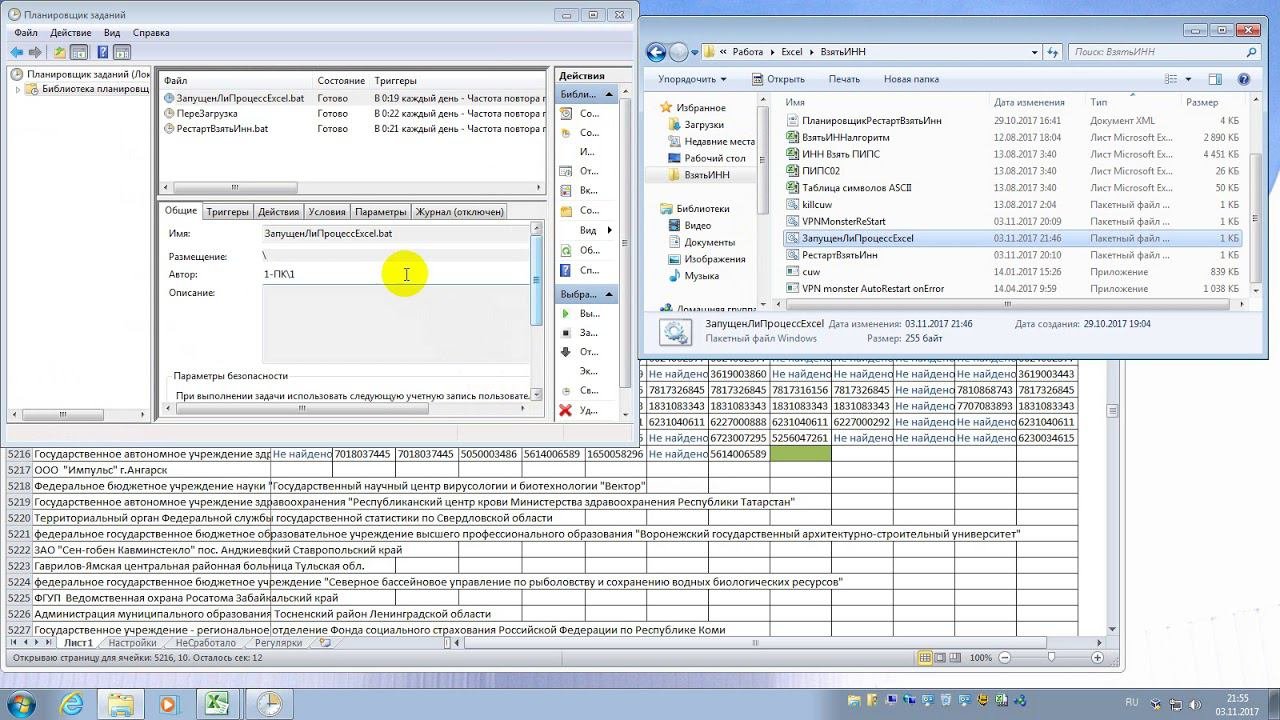Click the green Run task icon in Actions
The height and width of the screenshot is (720, 1280).
point(566,313)
